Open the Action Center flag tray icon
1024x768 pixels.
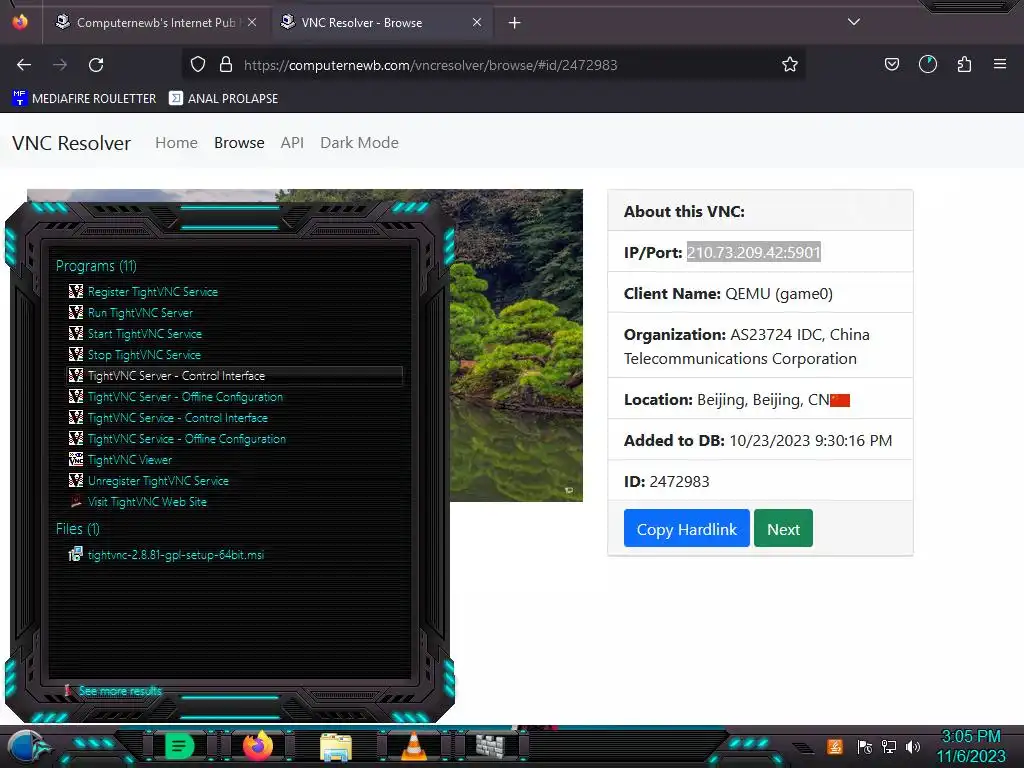click(864, 746)
